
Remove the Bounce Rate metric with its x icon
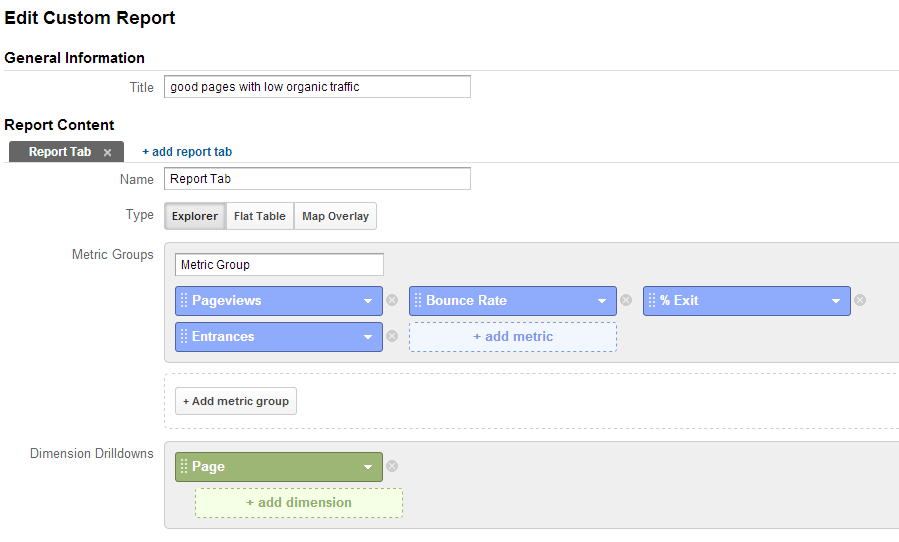pyautogui.click(x=626, y=300)
